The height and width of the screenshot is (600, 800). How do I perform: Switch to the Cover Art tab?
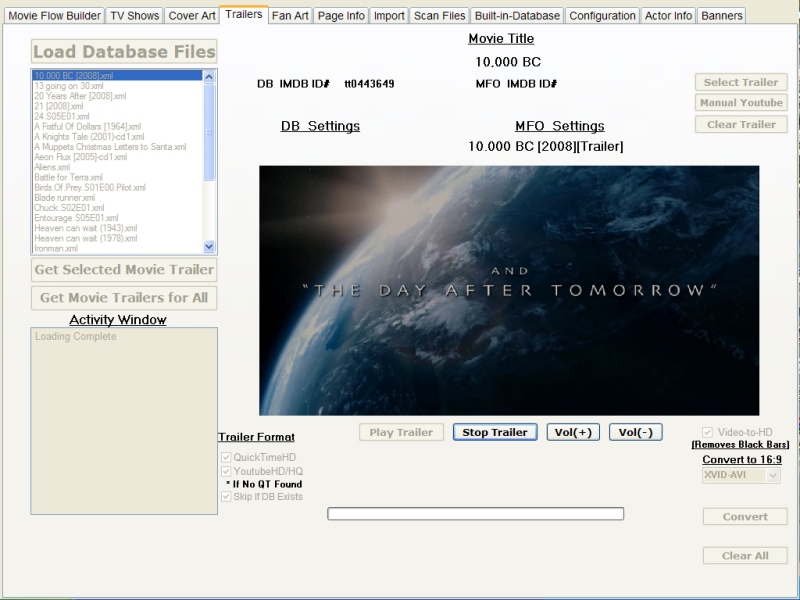click(x=190, y=16)
